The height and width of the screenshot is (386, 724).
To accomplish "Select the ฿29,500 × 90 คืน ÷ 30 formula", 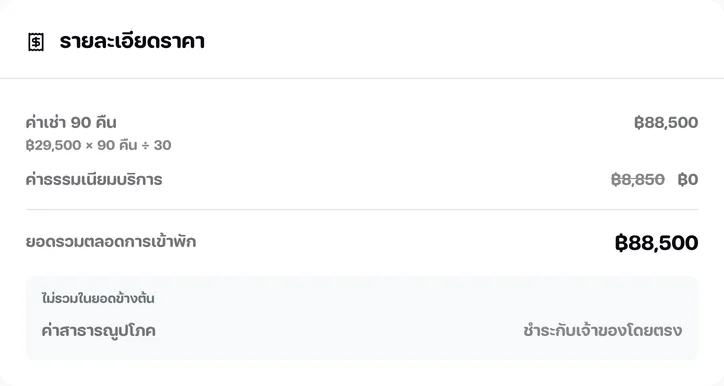I will 98,145.
